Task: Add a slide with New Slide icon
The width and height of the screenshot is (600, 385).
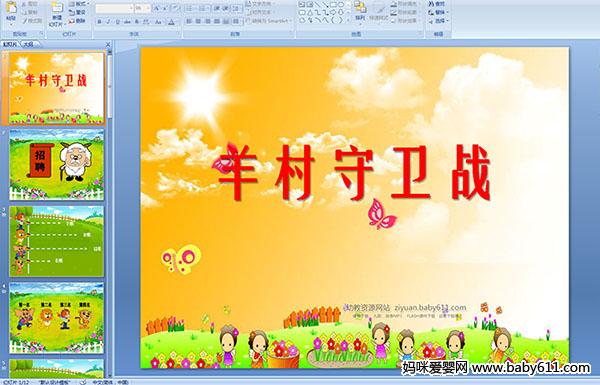Action: [x=57, y=14]
